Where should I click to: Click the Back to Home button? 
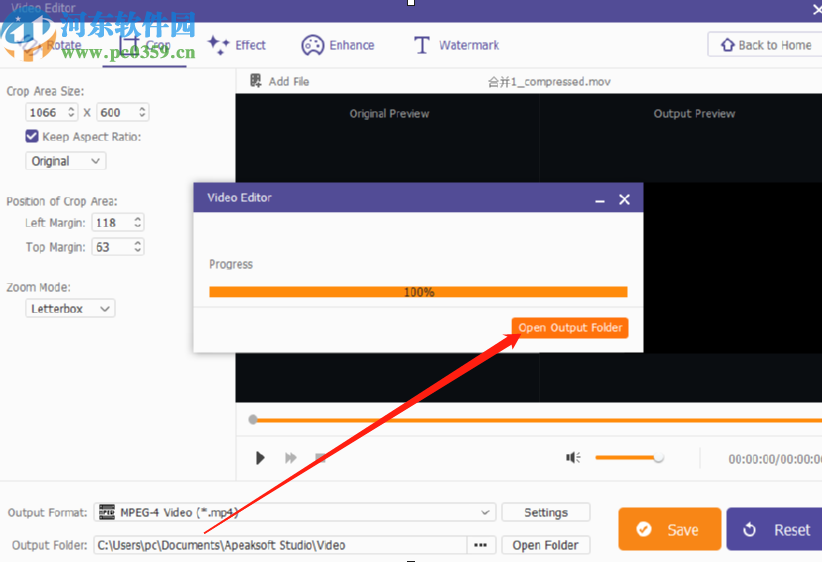pos(765,45)
